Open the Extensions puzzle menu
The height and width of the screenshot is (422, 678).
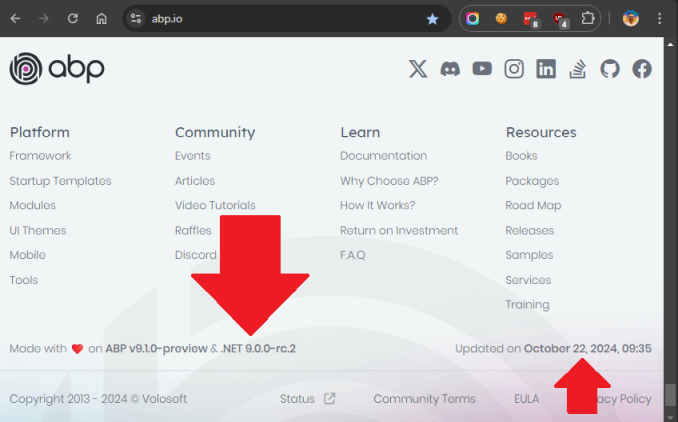coord(588,19)
